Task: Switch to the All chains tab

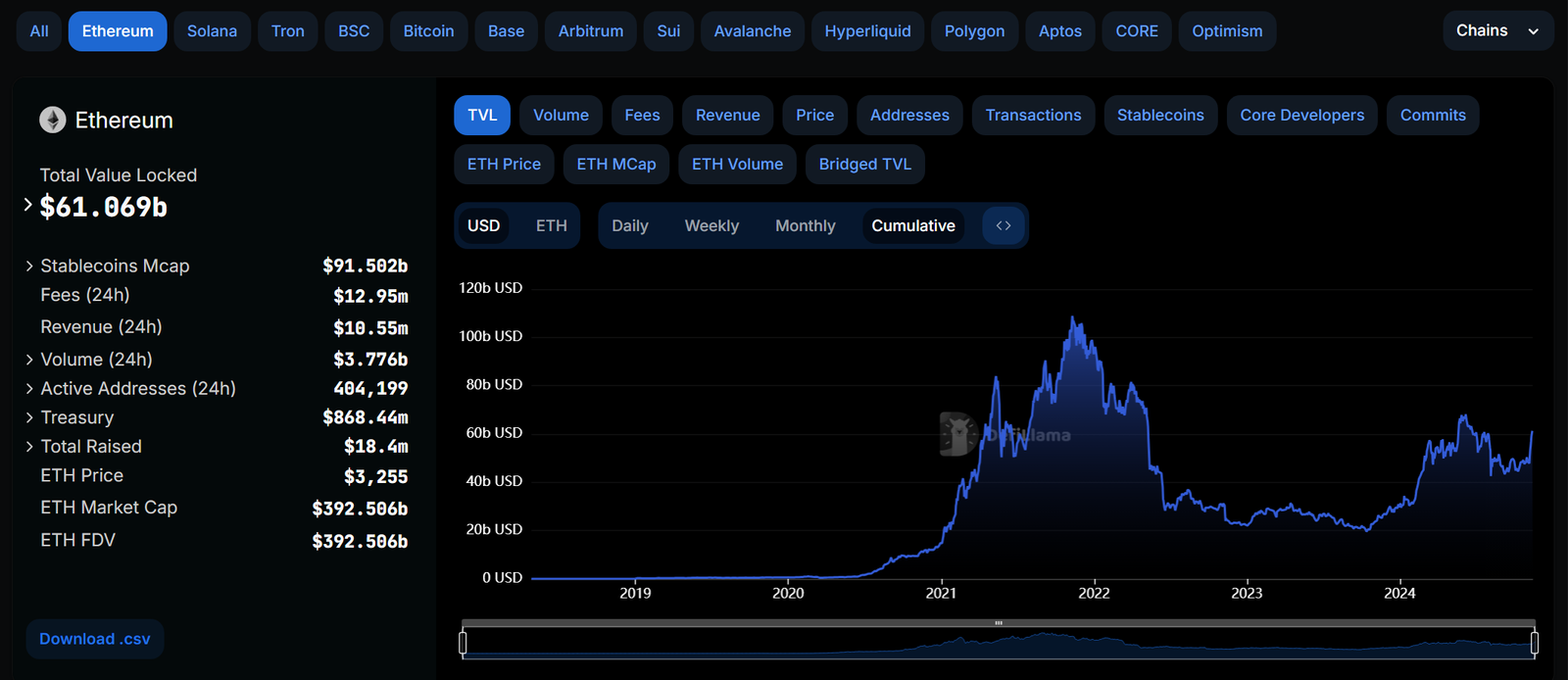Action: 39,30
